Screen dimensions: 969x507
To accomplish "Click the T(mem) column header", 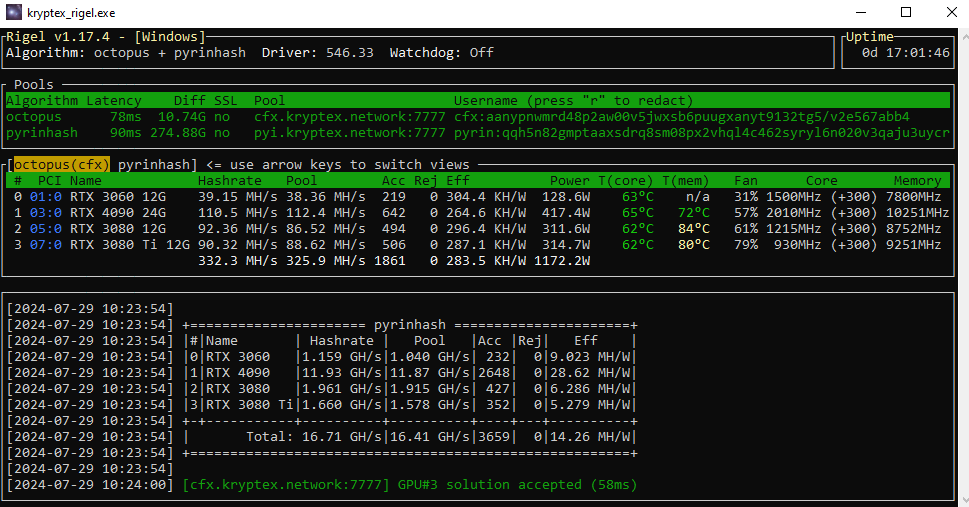I will (686, 181).
